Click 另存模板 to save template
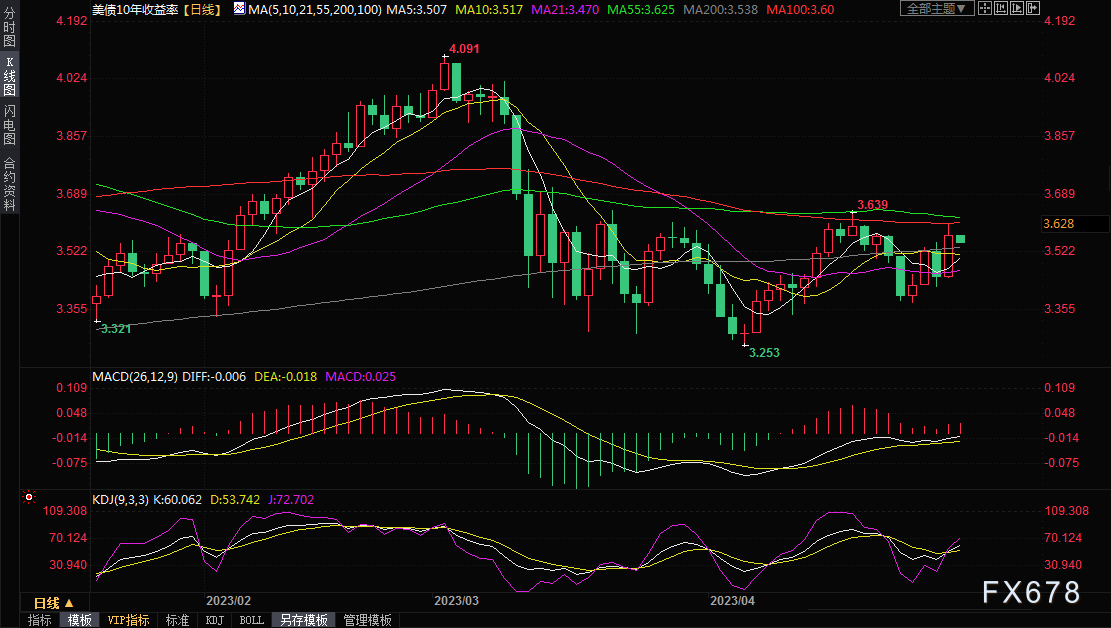 [x=303, y=620]
